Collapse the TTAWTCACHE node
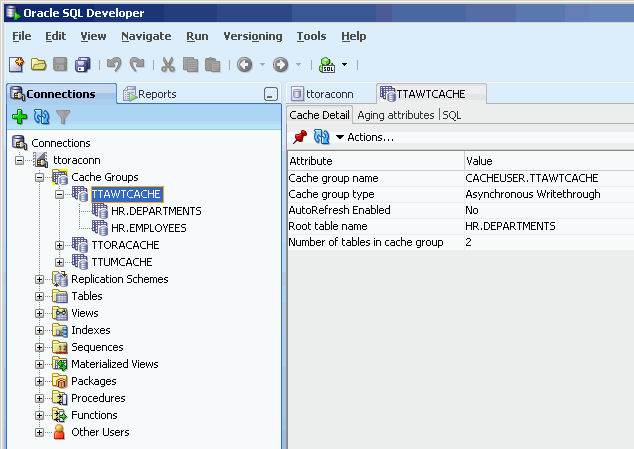This screenshot has height=449, width=634. click(x=59, y=195)
